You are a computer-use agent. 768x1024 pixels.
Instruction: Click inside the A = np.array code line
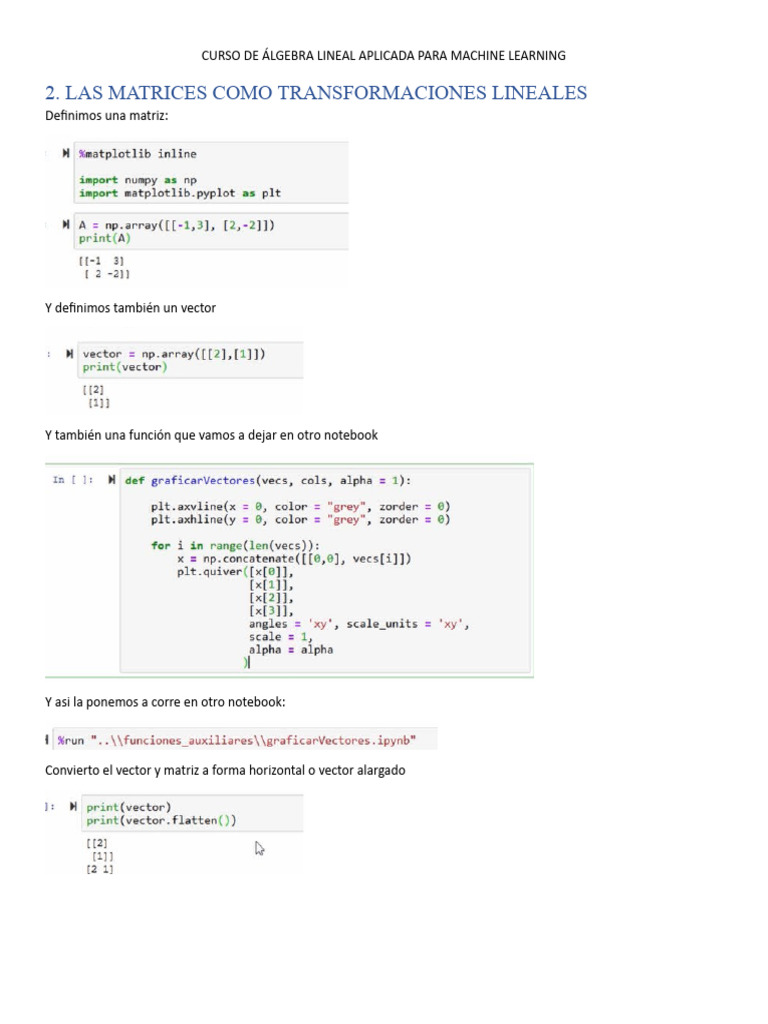[177, 225]
